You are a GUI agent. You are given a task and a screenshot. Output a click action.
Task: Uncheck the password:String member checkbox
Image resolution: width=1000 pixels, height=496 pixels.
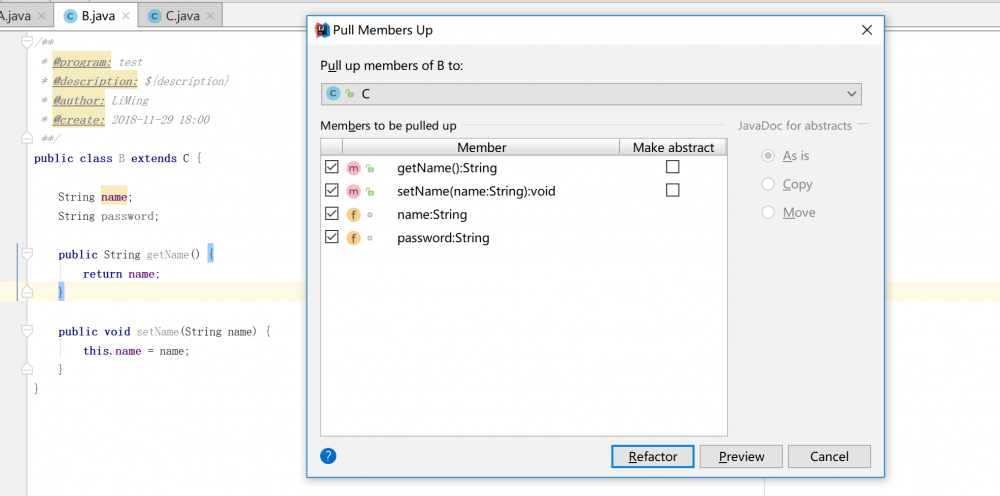pos(332,238)
